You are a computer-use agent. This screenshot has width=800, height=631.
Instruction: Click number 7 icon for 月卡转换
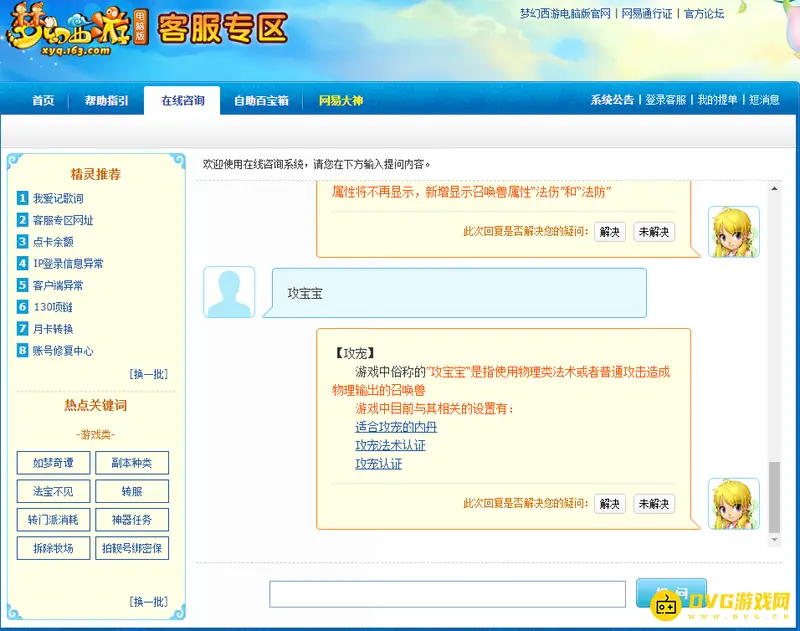point(22,329)
